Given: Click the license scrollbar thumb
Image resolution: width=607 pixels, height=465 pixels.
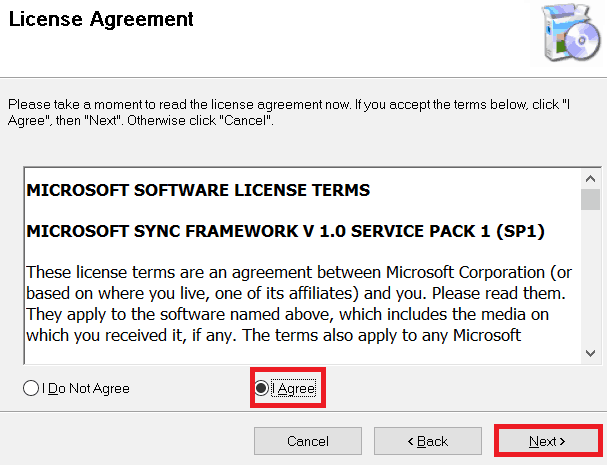Looking at the screenshot, I should [x=590, y=199].
